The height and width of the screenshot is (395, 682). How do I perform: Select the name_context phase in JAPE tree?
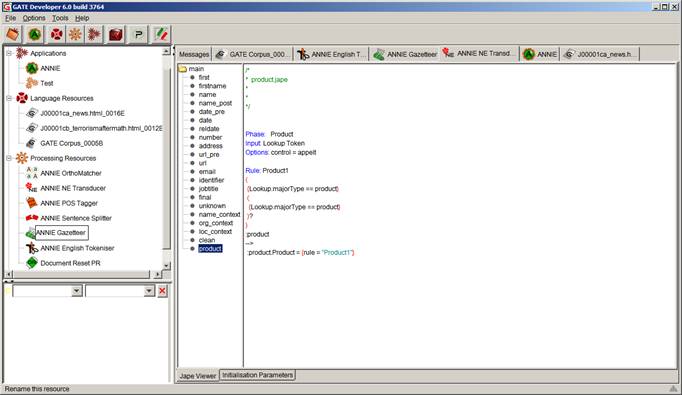(x=219, y=214)
